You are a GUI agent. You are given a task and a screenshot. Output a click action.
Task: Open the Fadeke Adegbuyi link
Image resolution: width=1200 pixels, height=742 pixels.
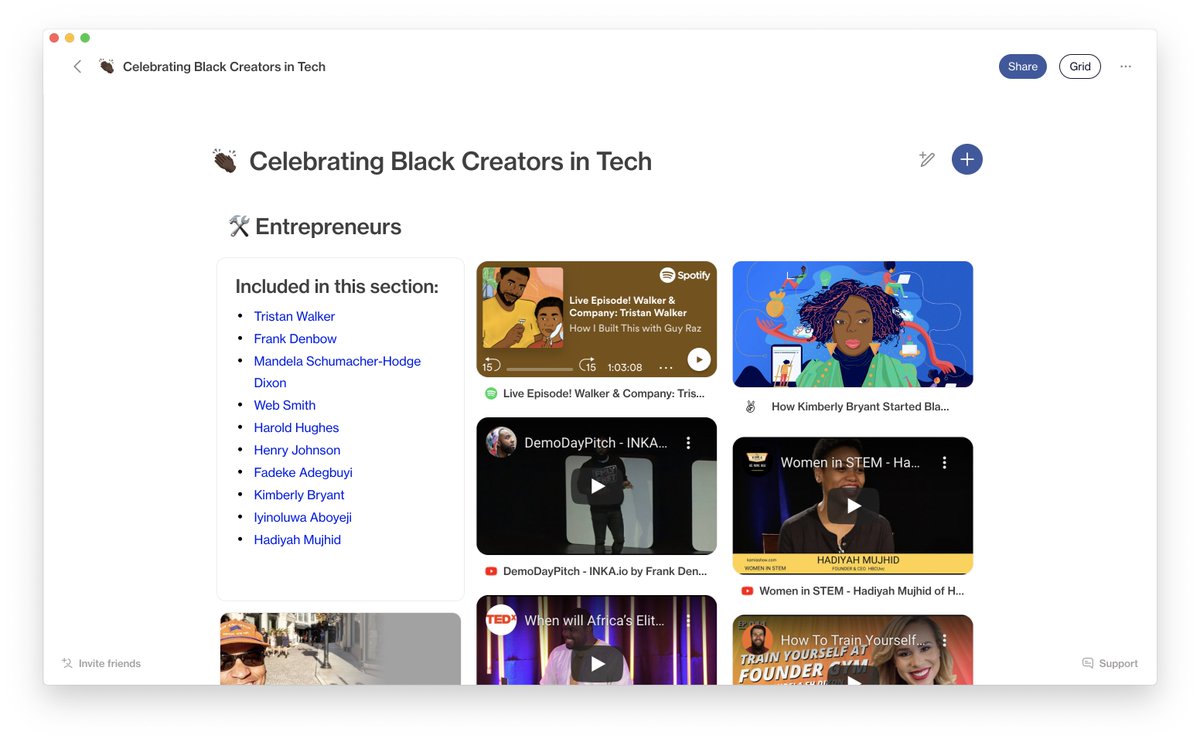click(303, 473)
